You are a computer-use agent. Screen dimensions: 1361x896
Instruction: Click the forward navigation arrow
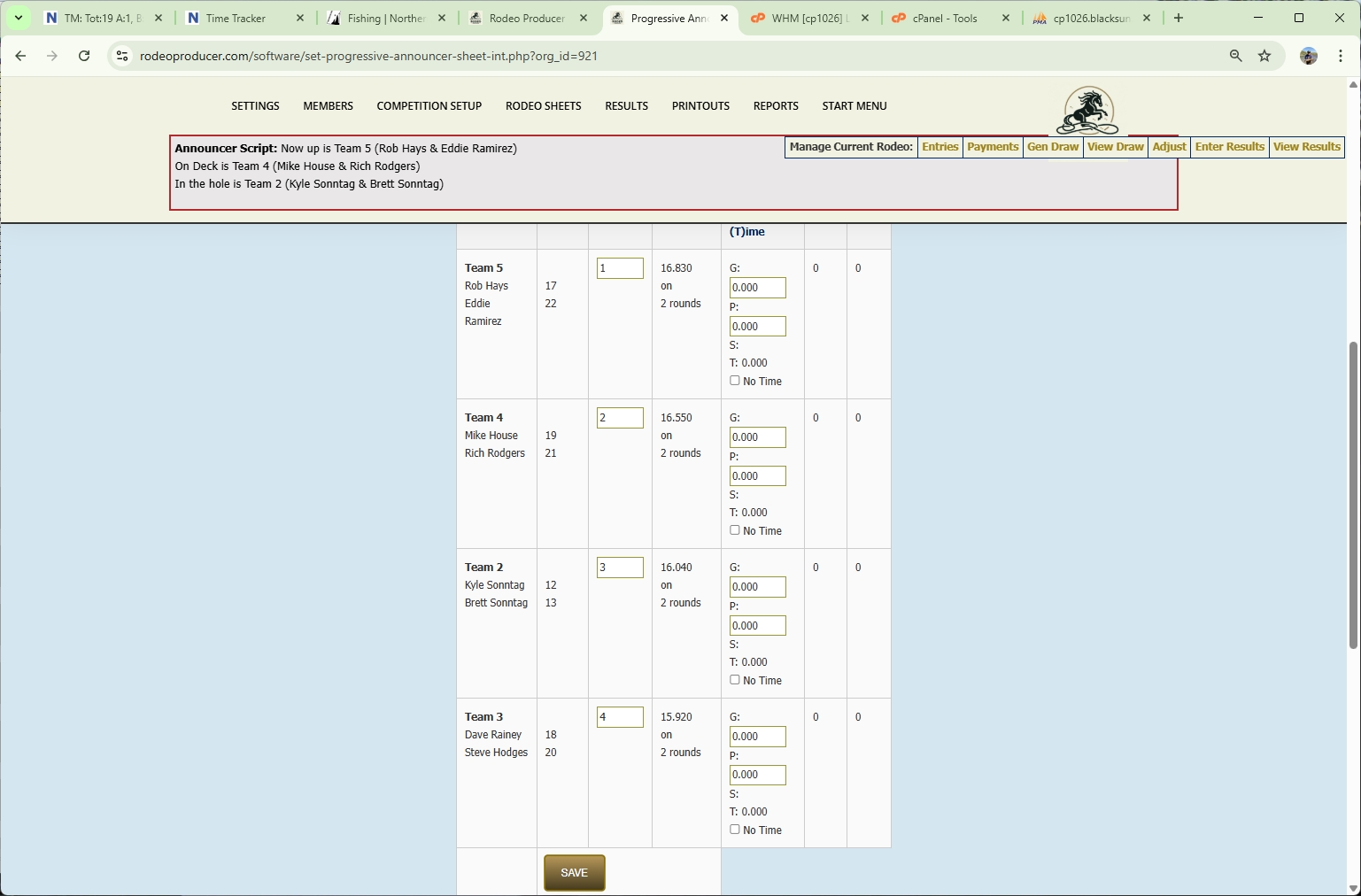click(52, 56)
